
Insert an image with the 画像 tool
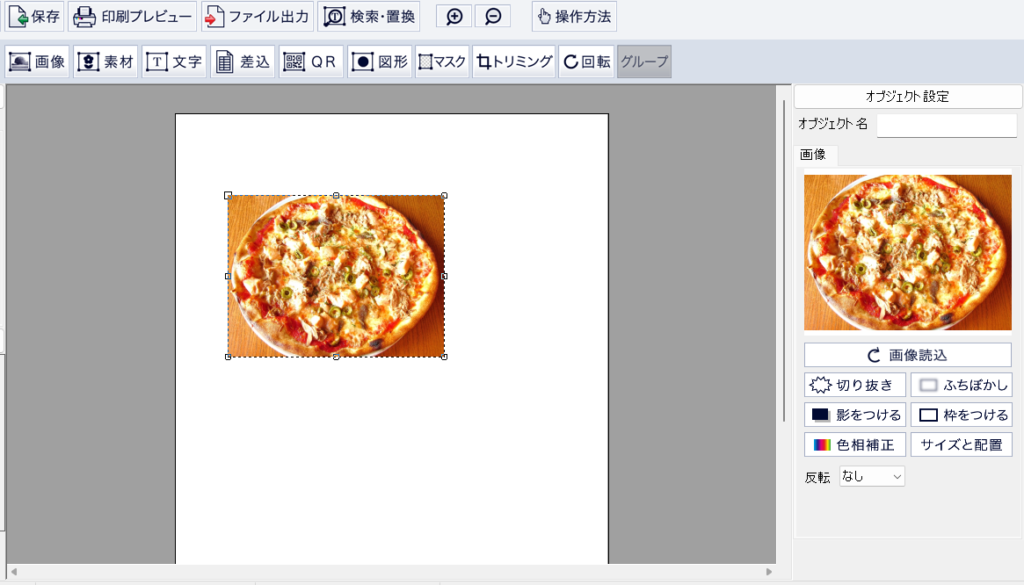[37, 61]
